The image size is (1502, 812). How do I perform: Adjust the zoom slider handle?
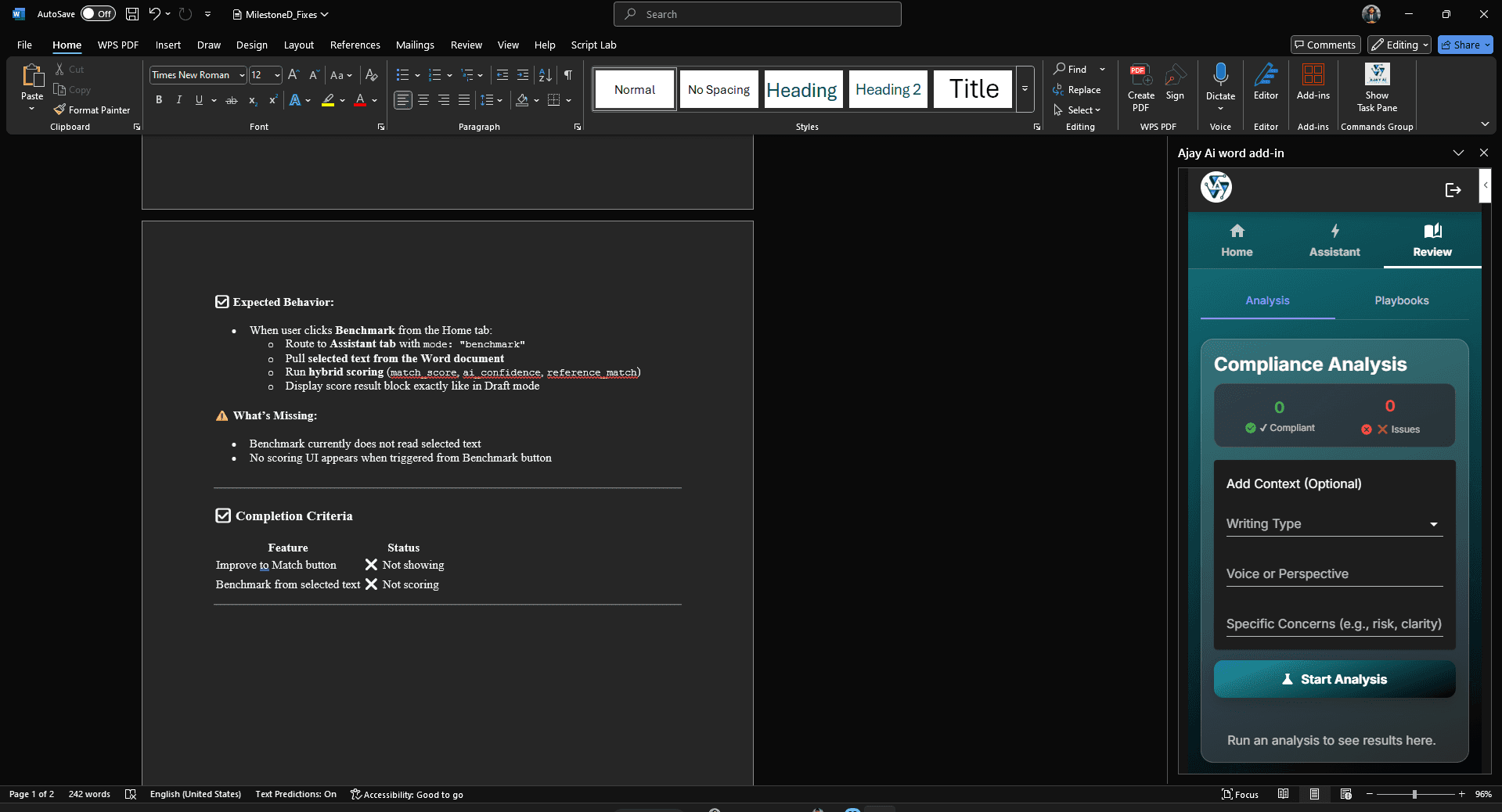(1414, 794)
